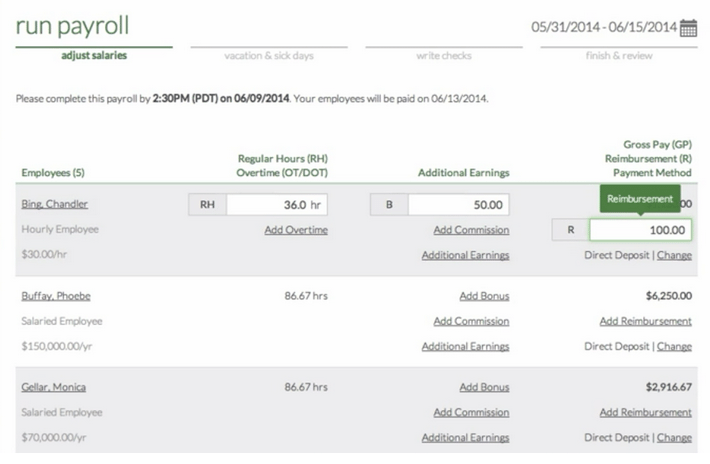
Task: Add Bonus for Phoebe Buffay
Action: pos(485,296)
